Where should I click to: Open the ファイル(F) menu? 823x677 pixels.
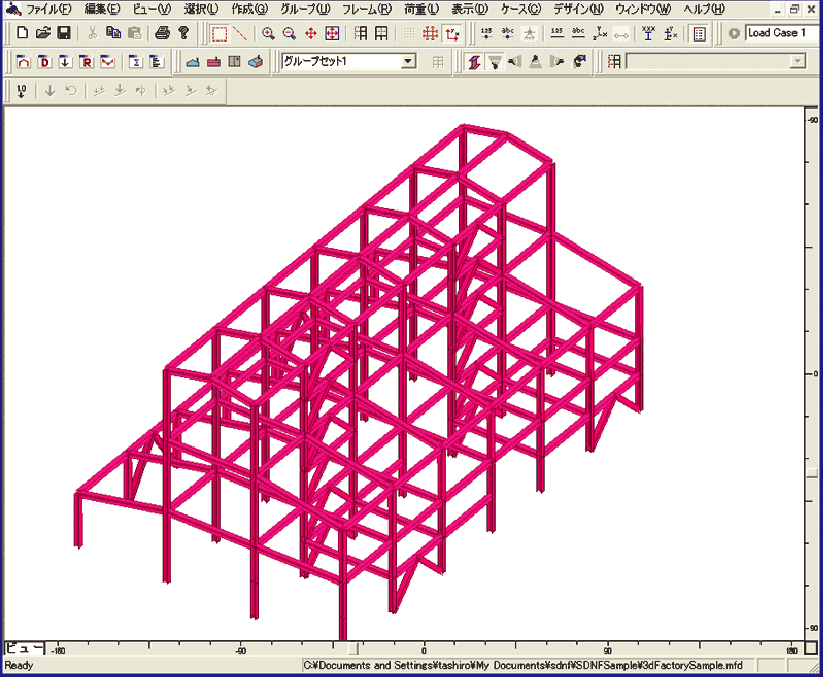point(49,9)
